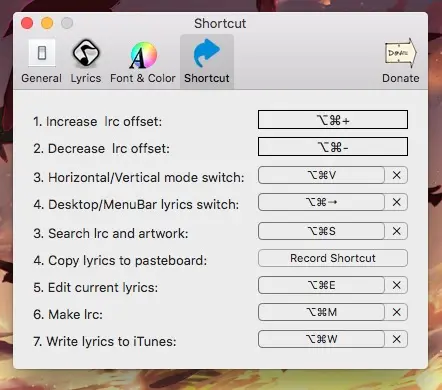
Task: Select the Shortcut tab
Action: (207, 61)
